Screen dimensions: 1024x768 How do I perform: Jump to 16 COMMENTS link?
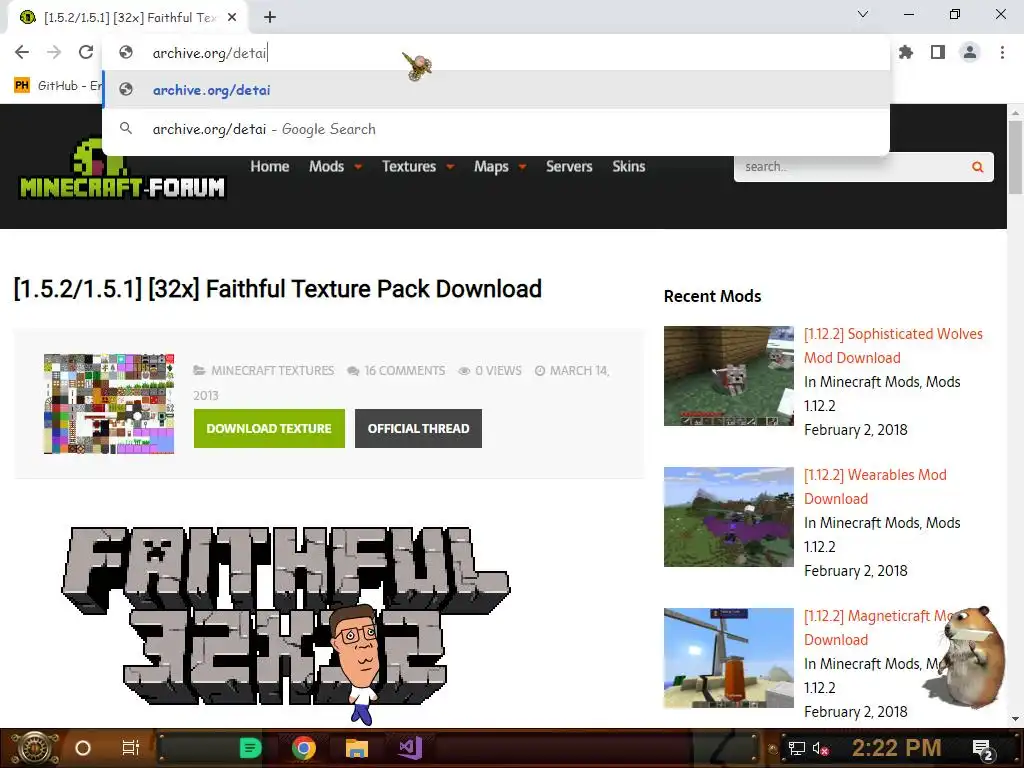tap(404, 371)
